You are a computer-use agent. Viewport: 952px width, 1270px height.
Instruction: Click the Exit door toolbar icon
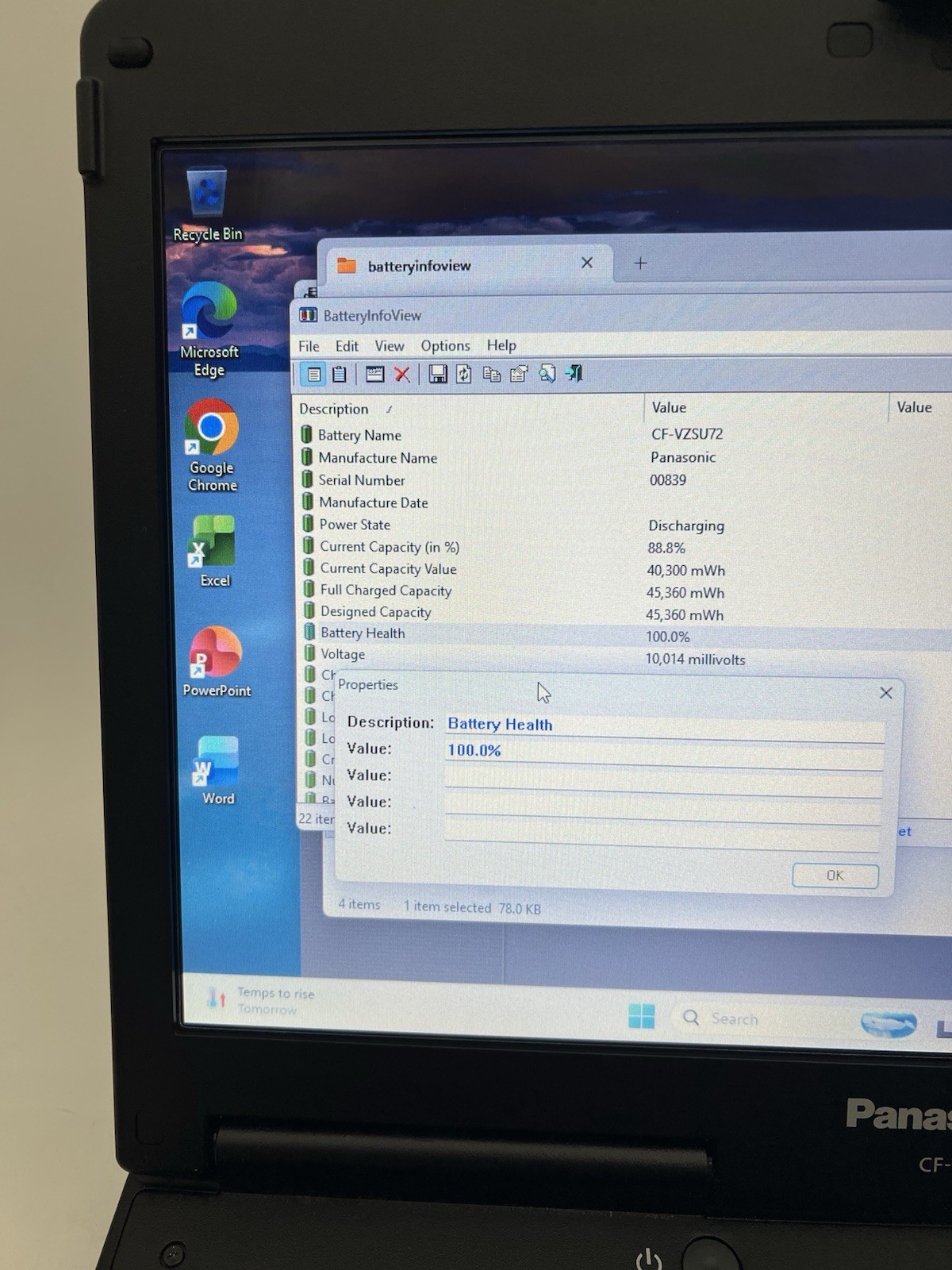point(574,373)
